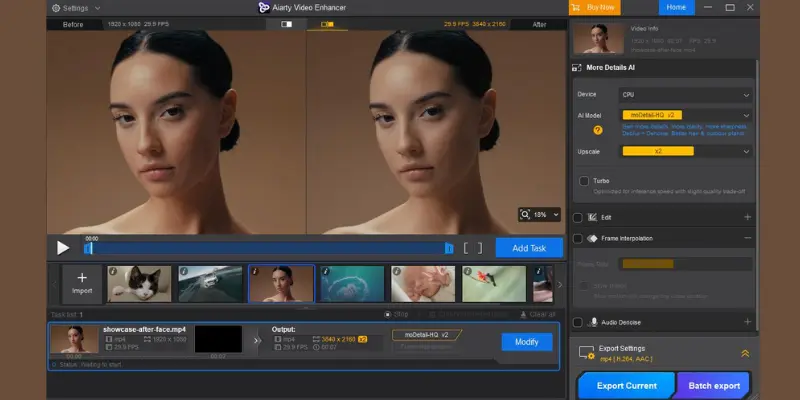Set the trim end bracket marker

(x=480, y=248)
